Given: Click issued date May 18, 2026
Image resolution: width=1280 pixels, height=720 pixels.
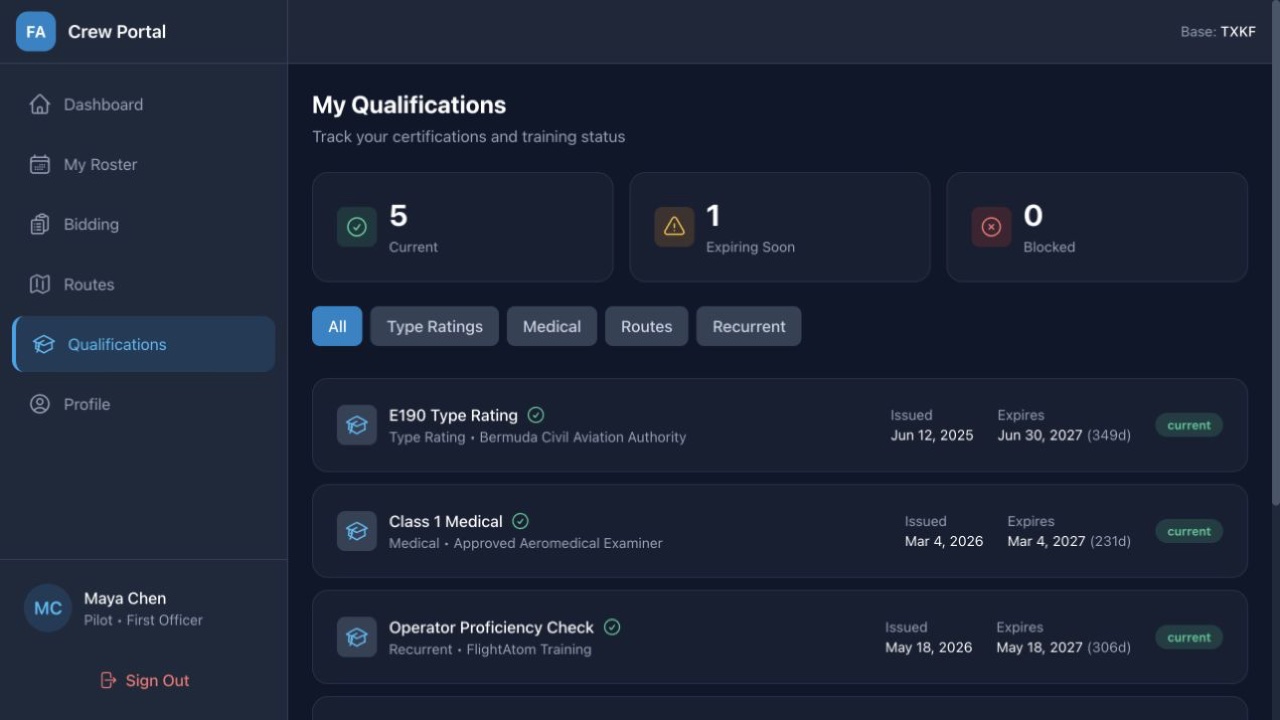Looking at the screenshot, I should tap(928, 647).
